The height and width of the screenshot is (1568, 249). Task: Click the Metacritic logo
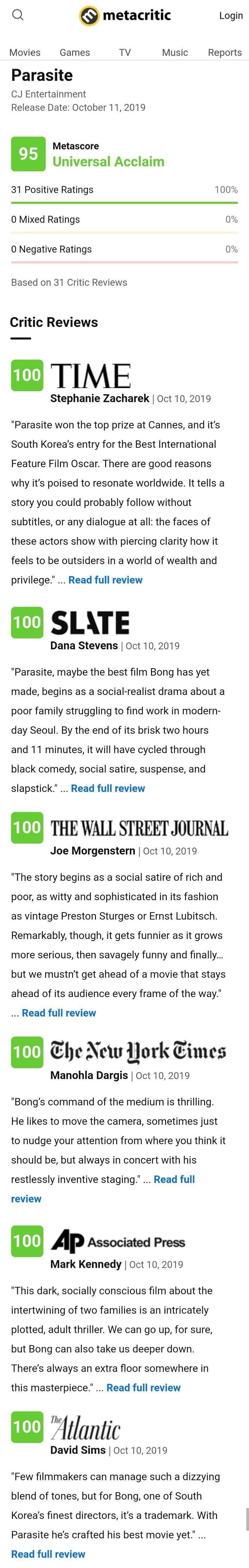tap(125, 15)
